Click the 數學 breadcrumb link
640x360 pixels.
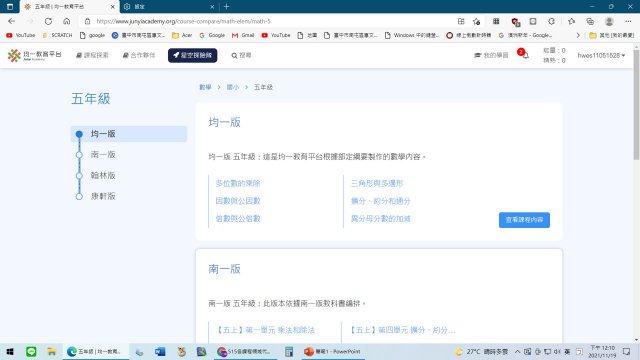tap(205, 87)
